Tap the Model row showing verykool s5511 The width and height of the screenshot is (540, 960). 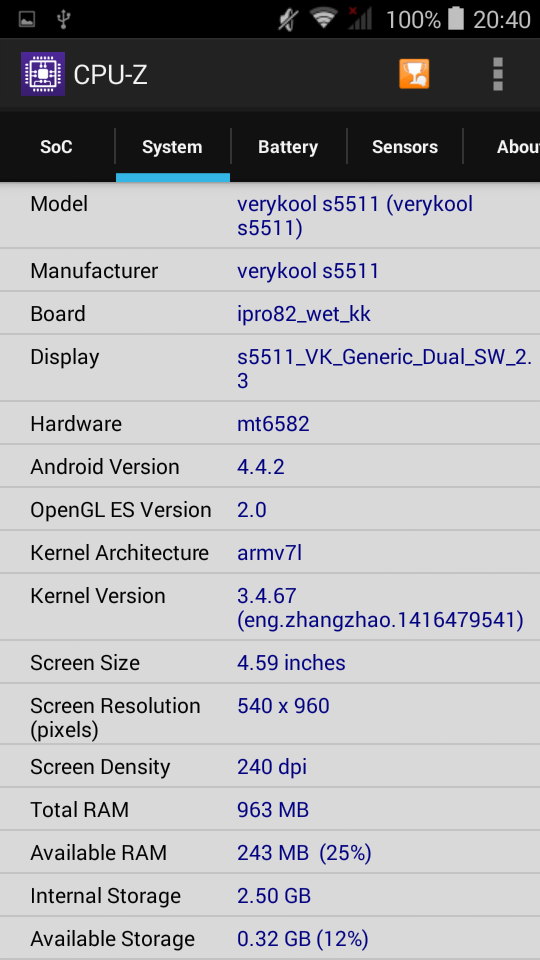point(270,216)
